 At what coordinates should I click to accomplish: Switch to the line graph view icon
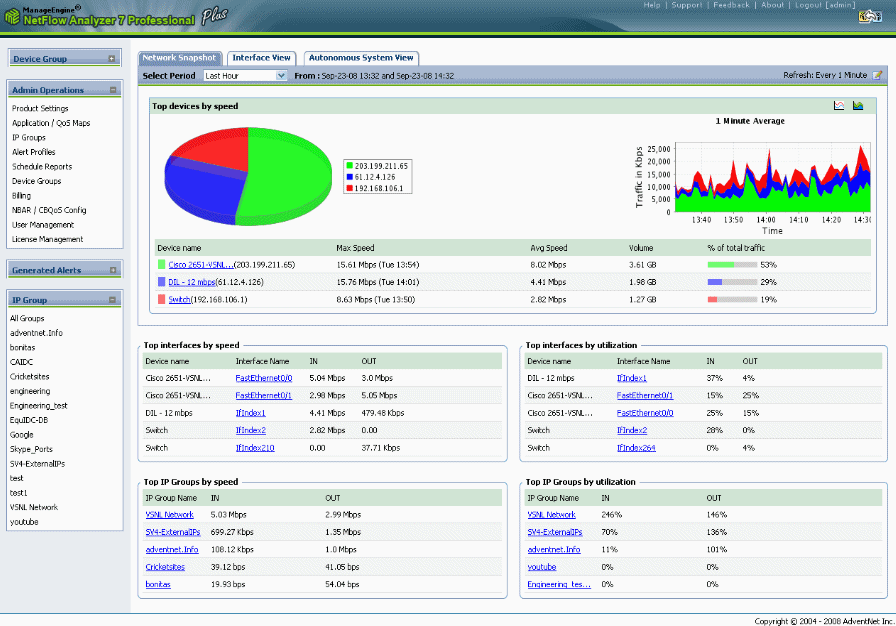click(838, 106)
